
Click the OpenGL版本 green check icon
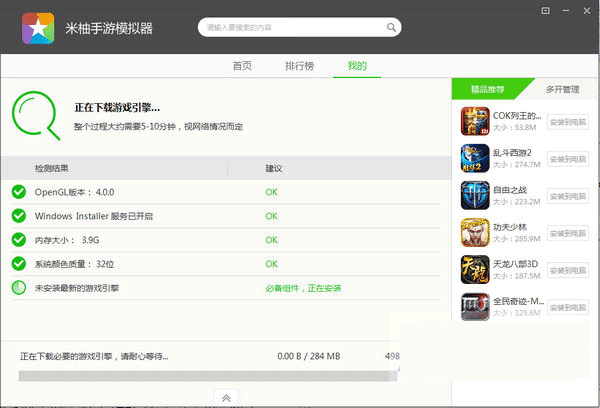[x=19, y=192]
